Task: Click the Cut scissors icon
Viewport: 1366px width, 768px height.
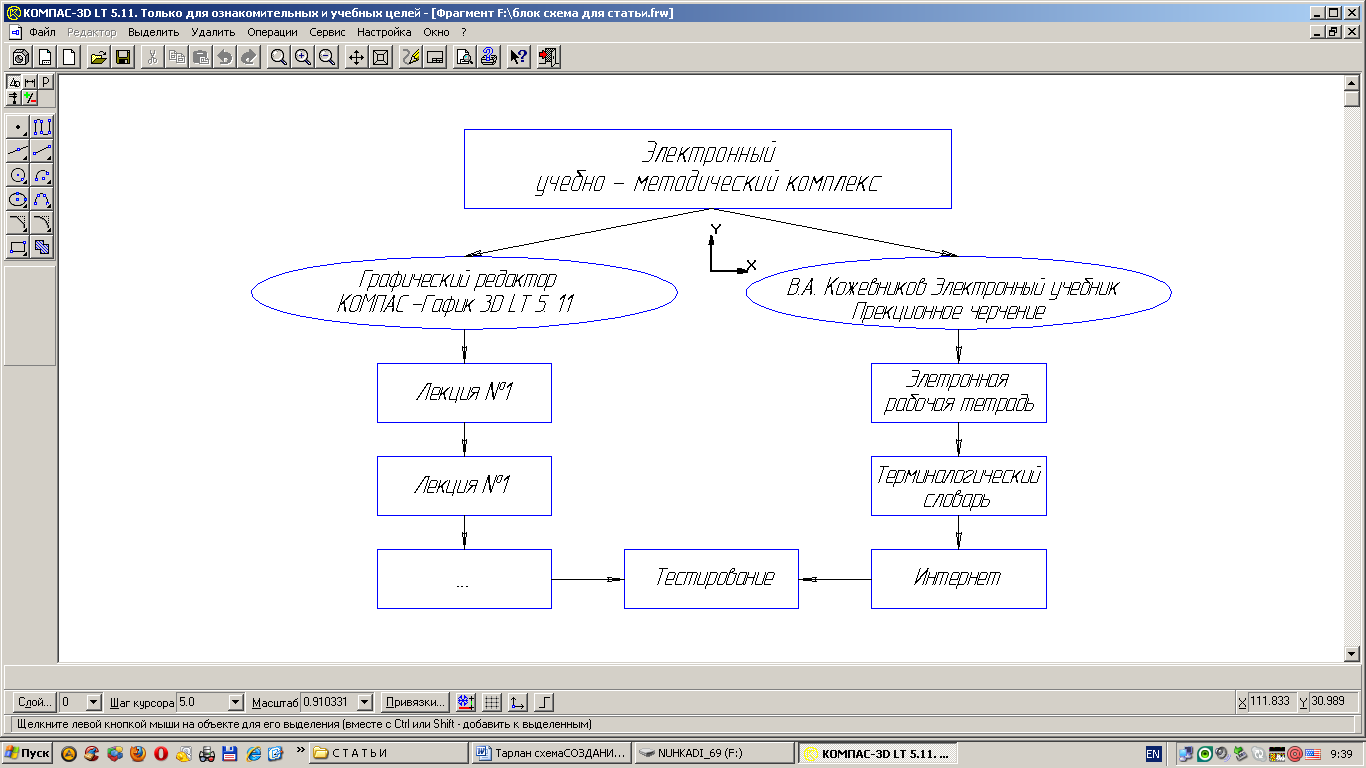Action: pos(153,57)
